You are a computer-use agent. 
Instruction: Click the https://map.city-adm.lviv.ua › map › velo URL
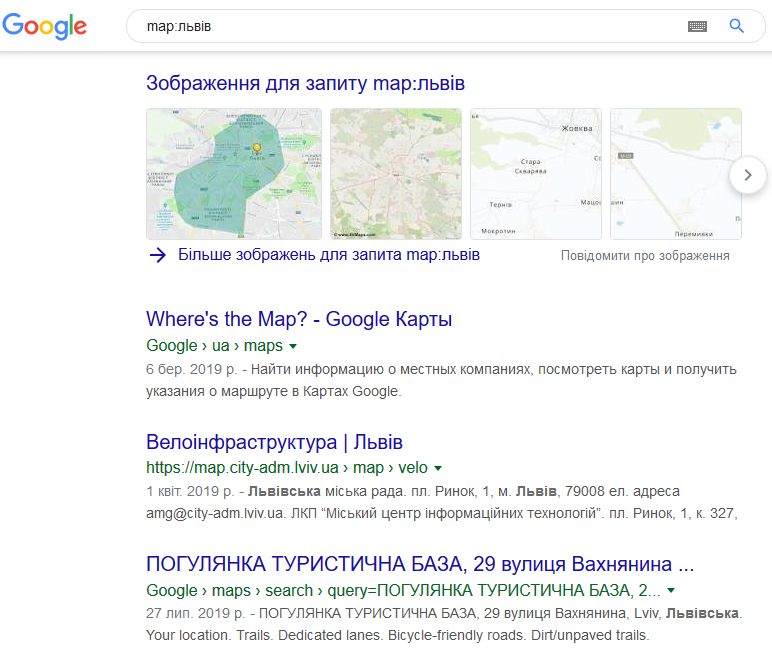pyautogui.click(x=287, y=468)
